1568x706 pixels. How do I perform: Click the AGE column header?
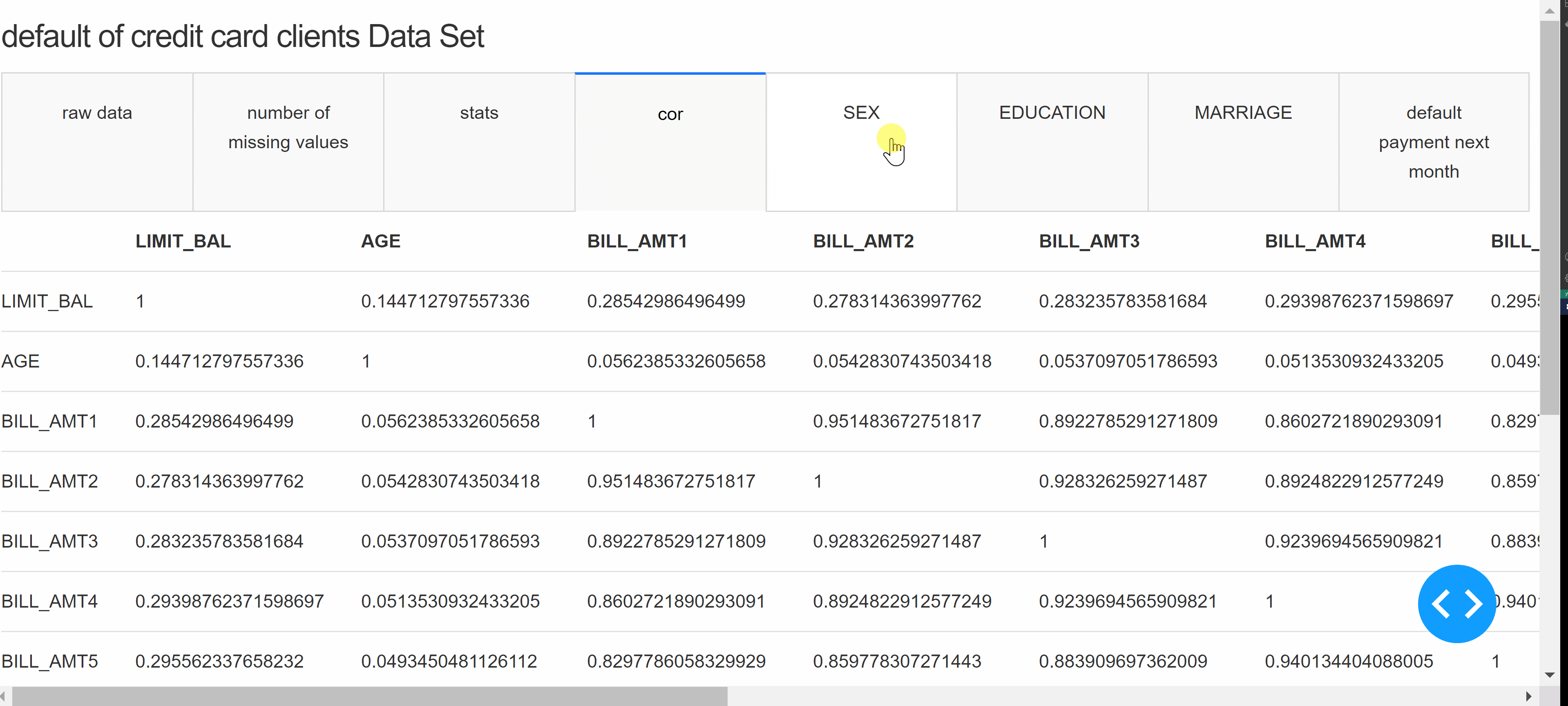click(380, 241)
